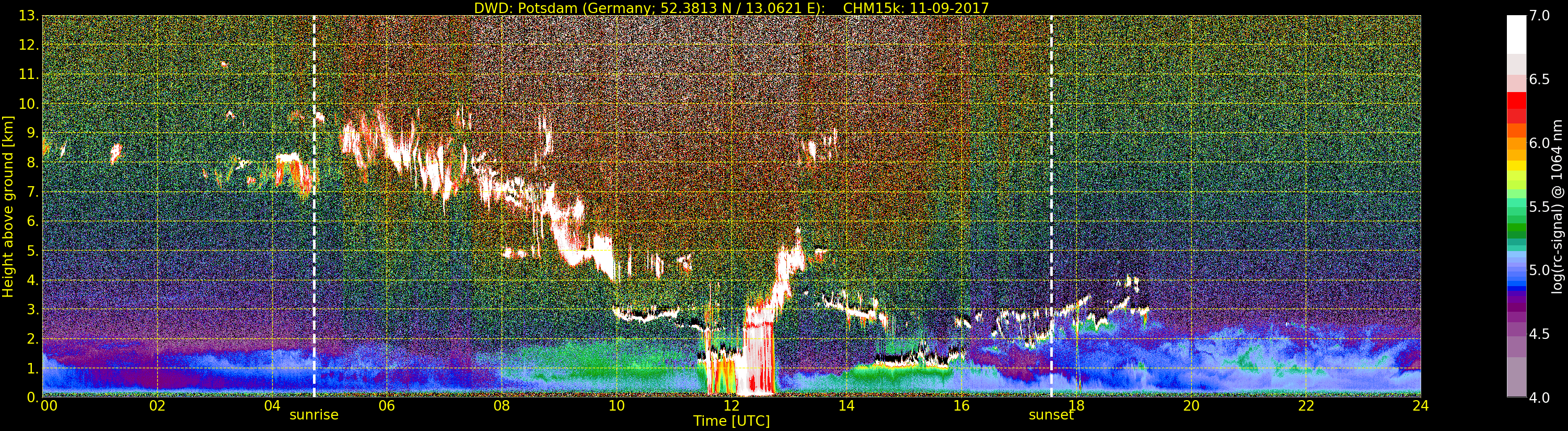The width and height of the screenshot is (1568, 431).
Task: Select the 'log(rc-signal) @ 1064 nm' colorbar label
Action: (x=1558, y=206)
